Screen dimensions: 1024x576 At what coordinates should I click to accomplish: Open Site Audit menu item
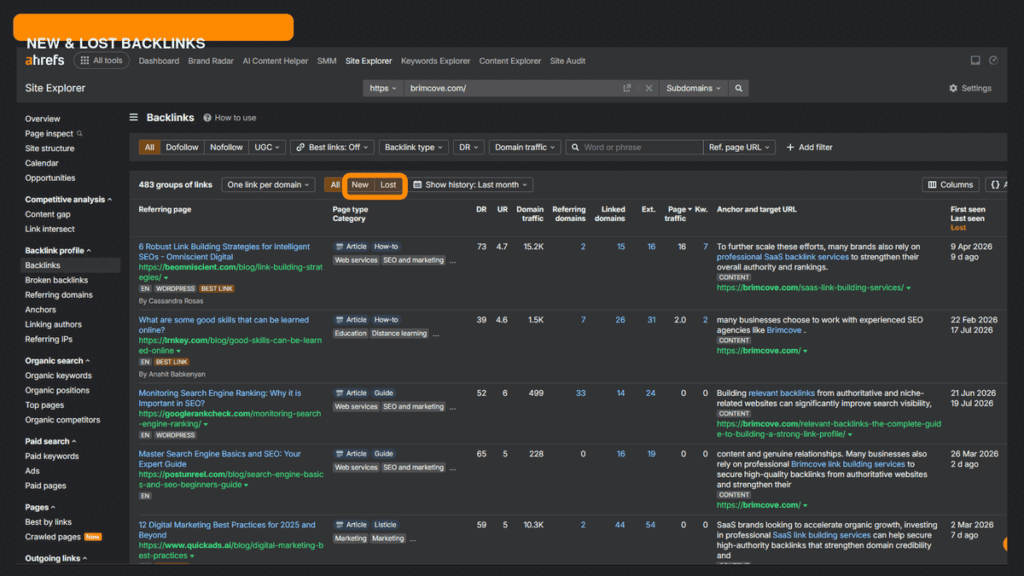click(568, 61)
